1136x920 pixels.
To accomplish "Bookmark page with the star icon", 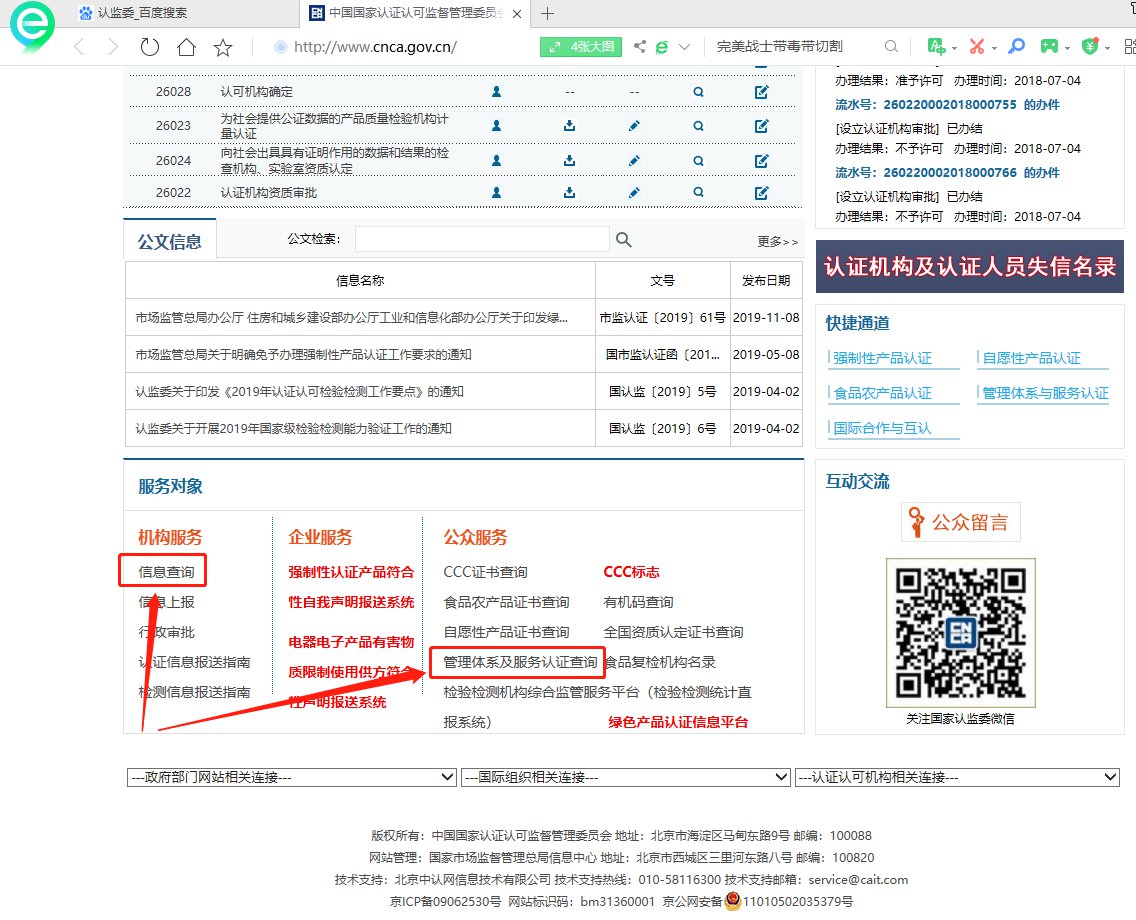I will pyautogui.click(x=223, y=47).
